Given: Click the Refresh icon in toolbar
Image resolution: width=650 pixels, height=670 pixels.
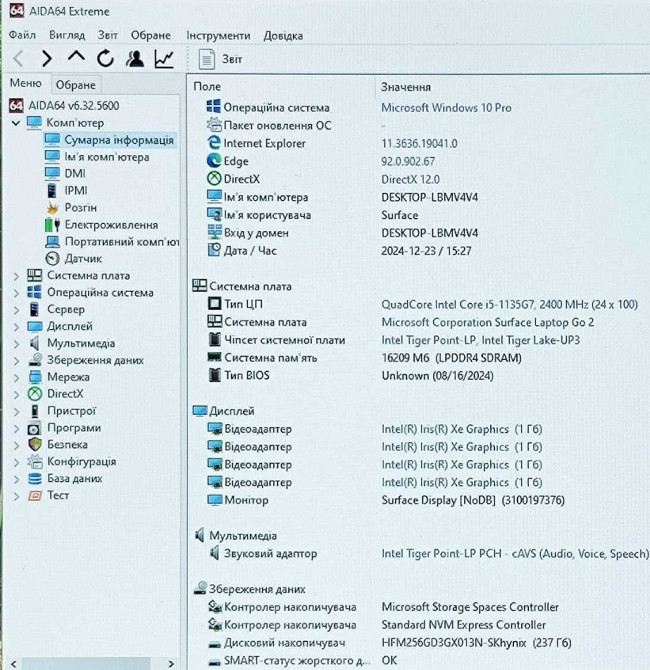Looking at the screenshot, I should coord(105,59).
